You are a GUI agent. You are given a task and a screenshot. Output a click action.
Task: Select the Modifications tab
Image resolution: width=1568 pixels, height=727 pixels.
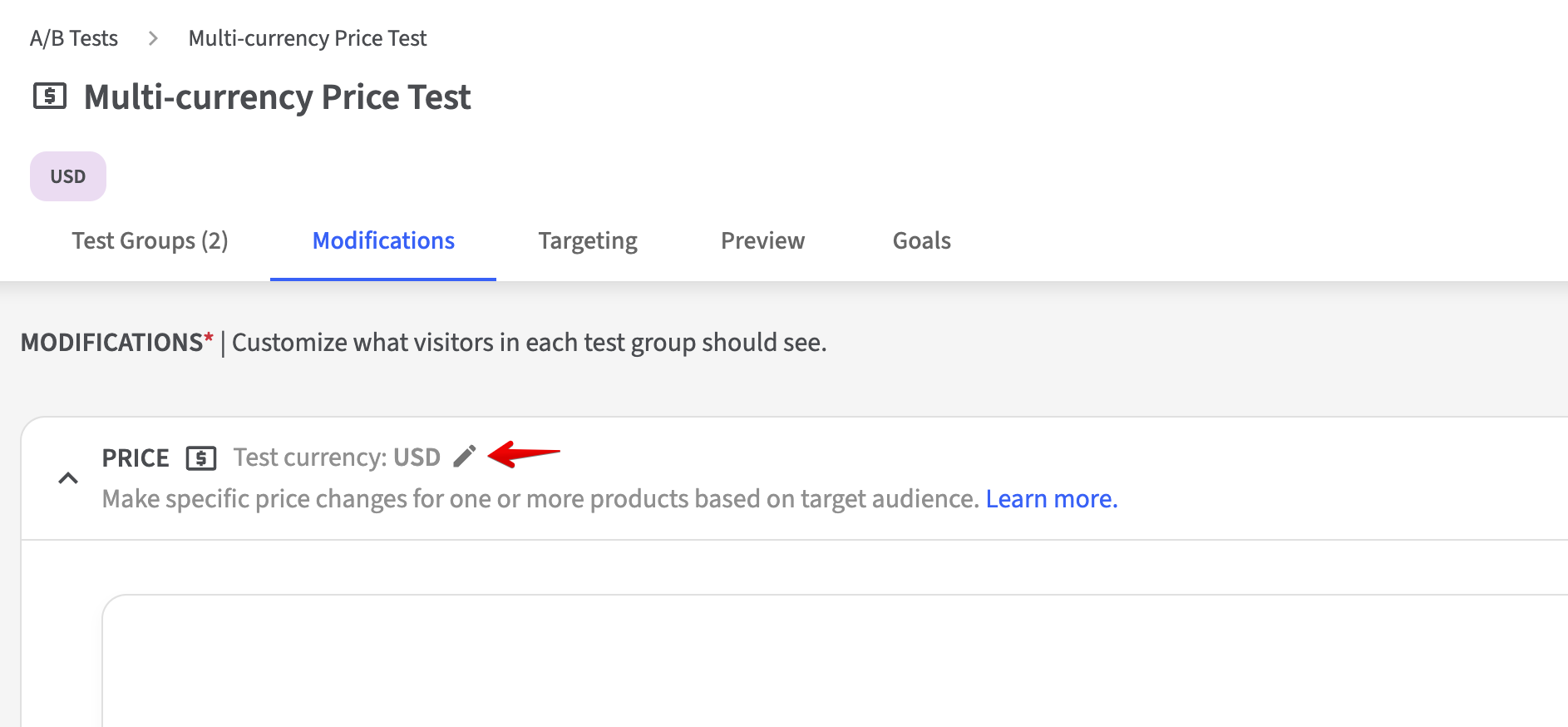coord(383,240)
